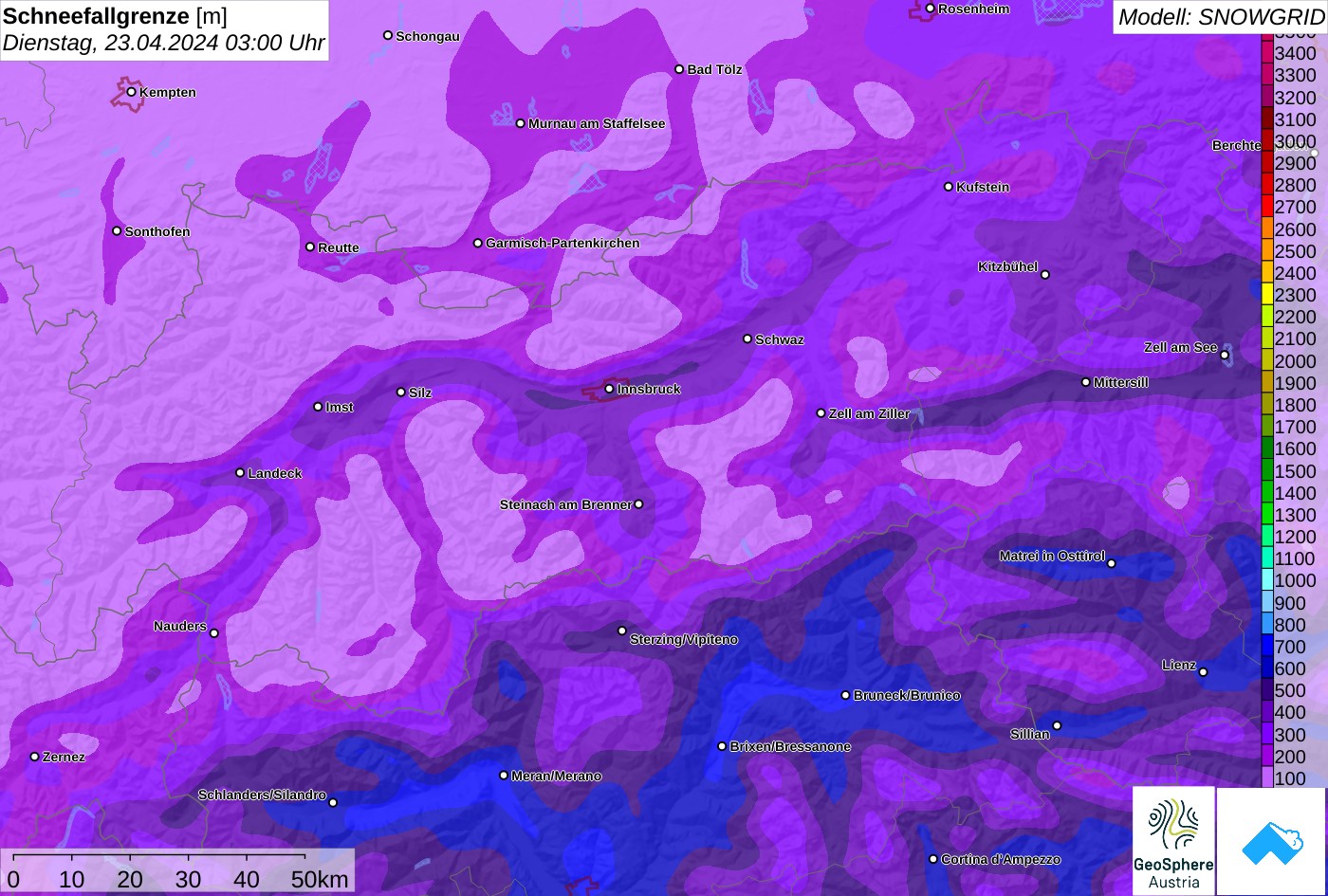Select the cyan 1000 m legend swatch

pos(1266,580)
